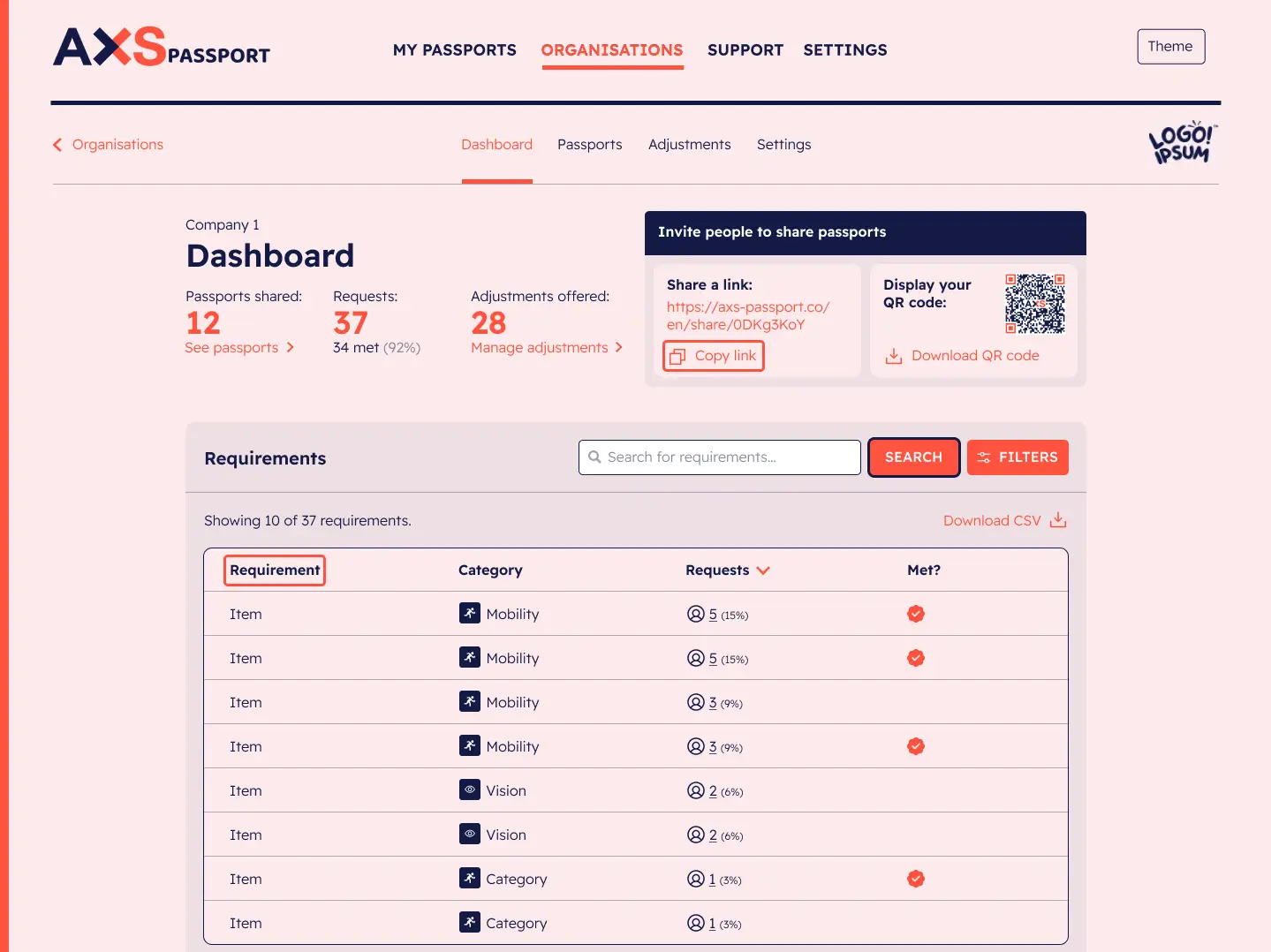Click person icon in first Vision row
The width and height of the screenshot is (1271, 952).
(x=696, y=790)
